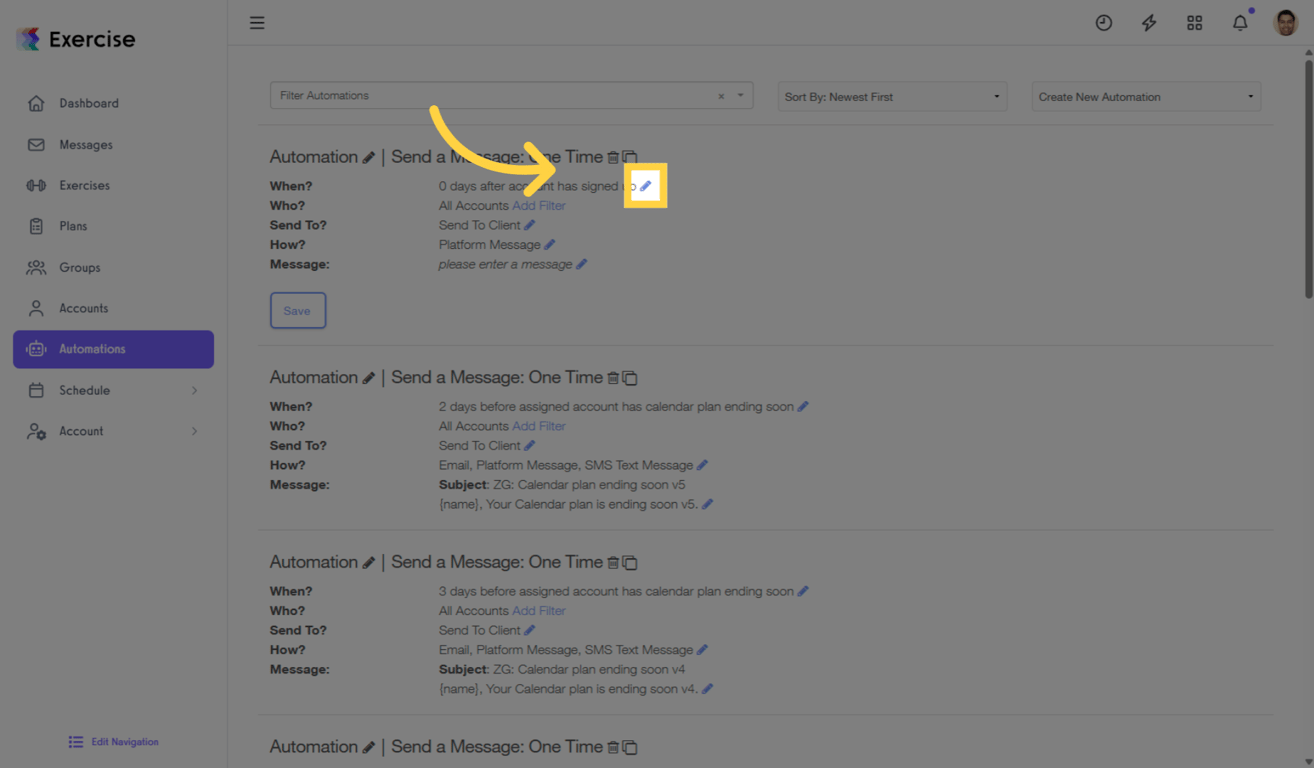Open Create New Automation dropdown

[1146, 97]
